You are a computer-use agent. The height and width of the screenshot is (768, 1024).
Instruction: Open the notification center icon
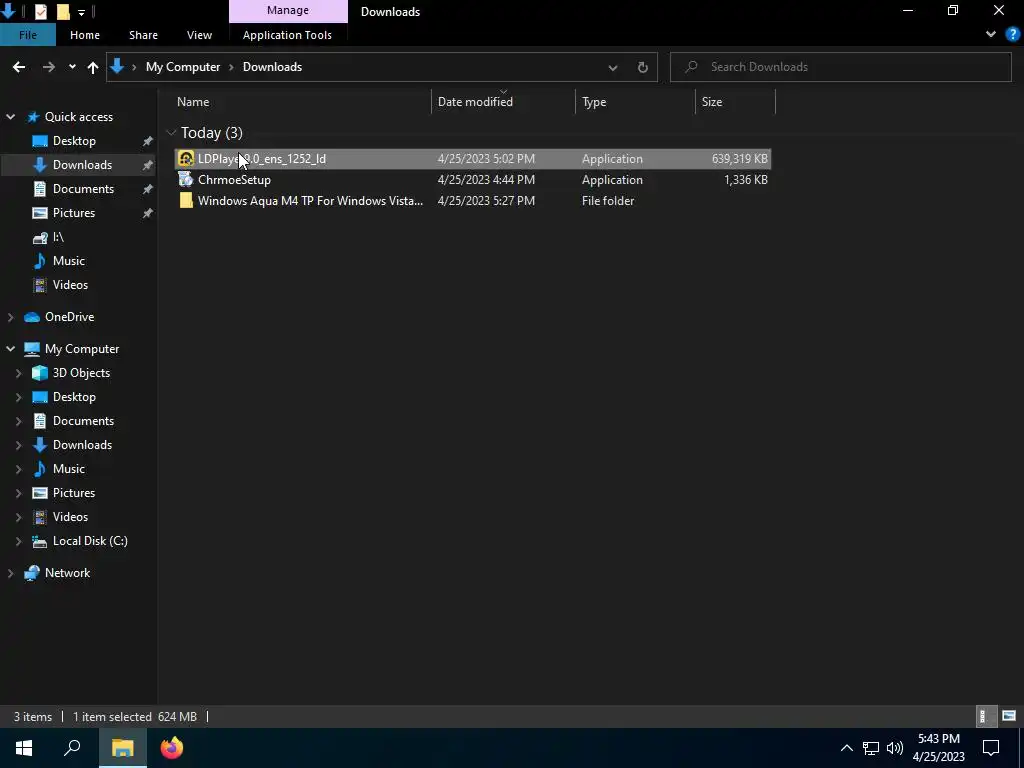pos(991,748)
